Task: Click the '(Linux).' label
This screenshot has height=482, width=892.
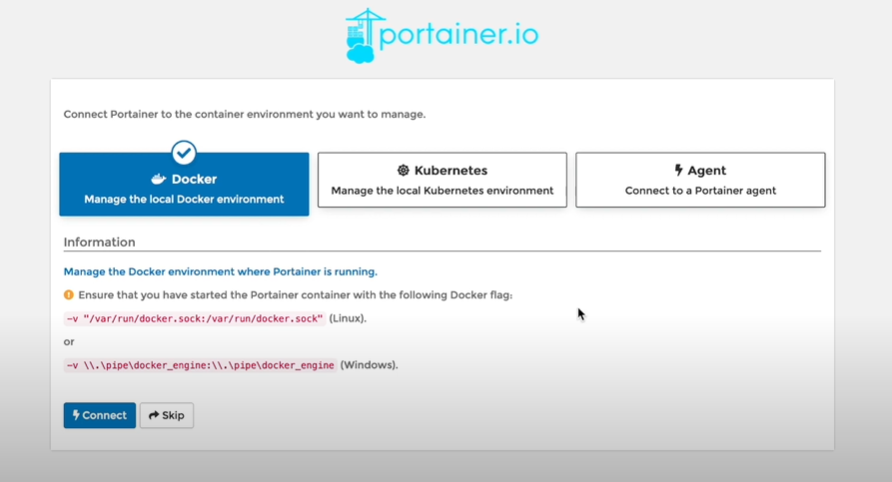Action: (348, 318)
